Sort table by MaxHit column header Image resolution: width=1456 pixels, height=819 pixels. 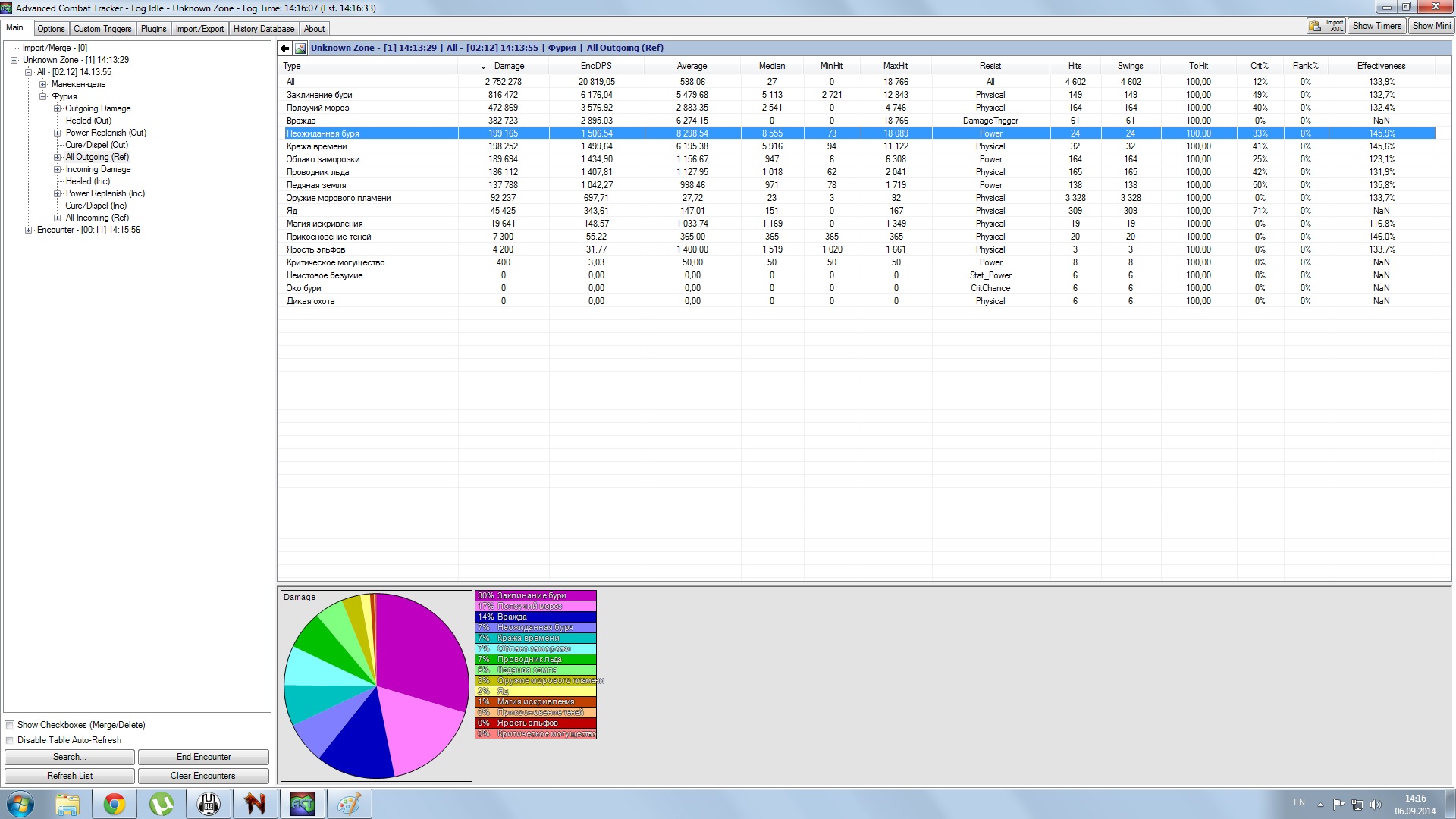[896, 66]
